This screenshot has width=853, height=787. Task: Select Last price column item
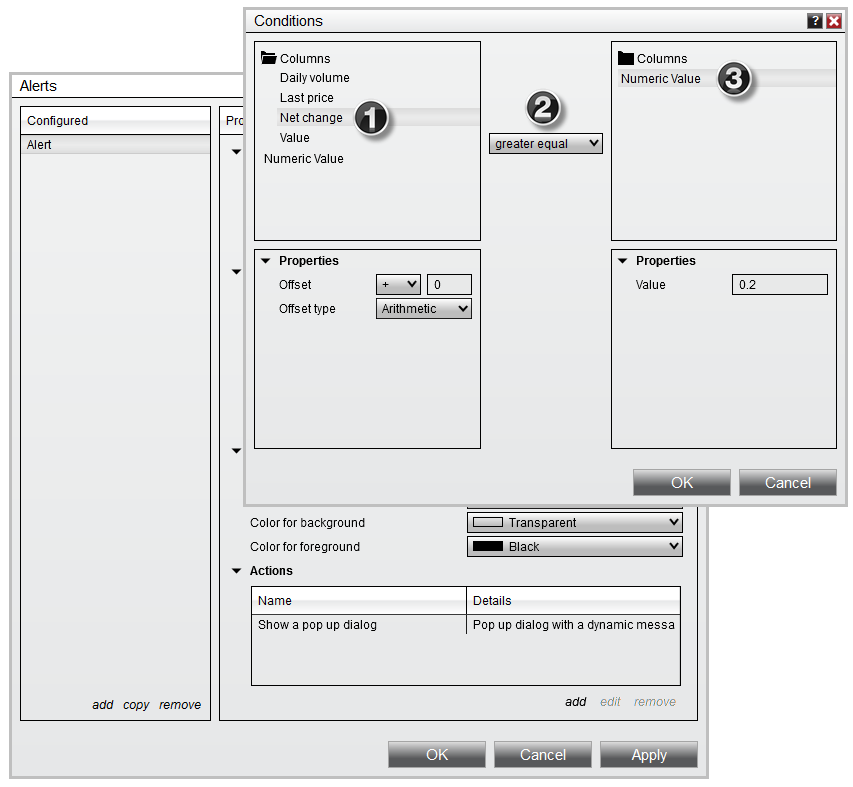tap(306, 98)
